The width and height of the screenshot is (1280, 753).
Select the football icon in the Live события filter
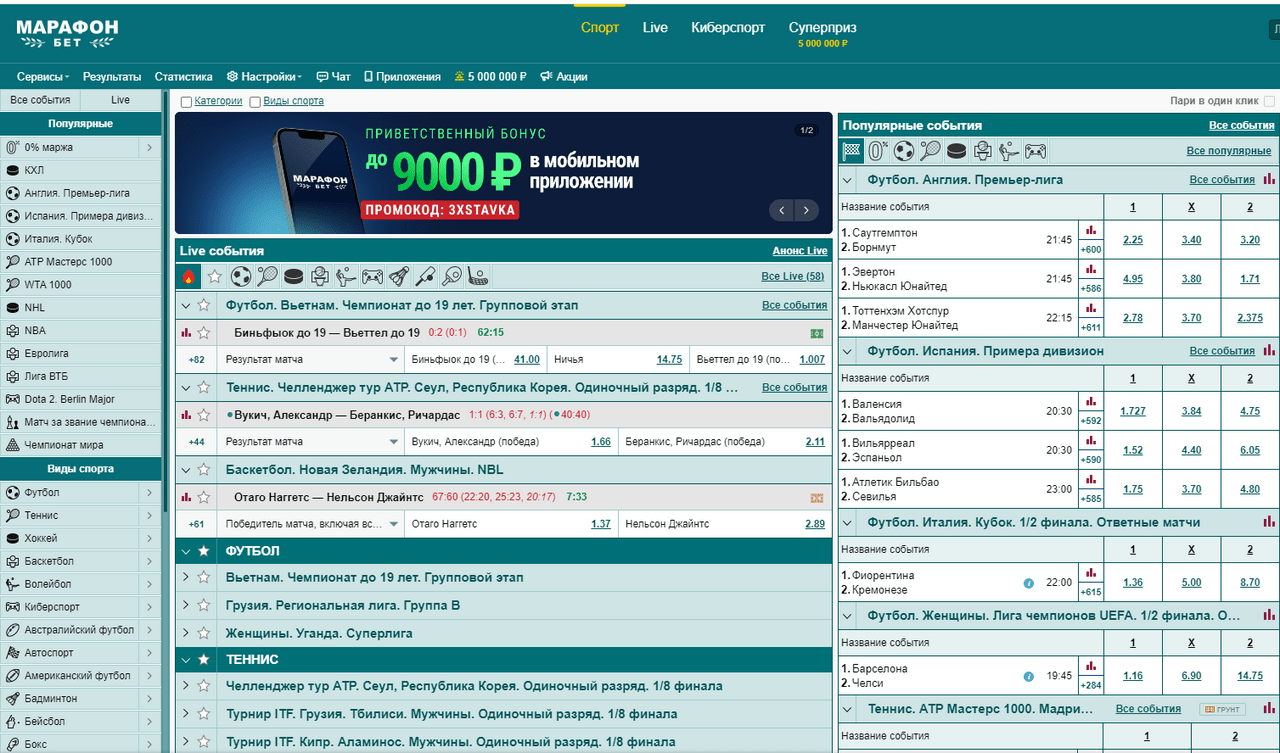pyautogui.click(x=241, y=276)
